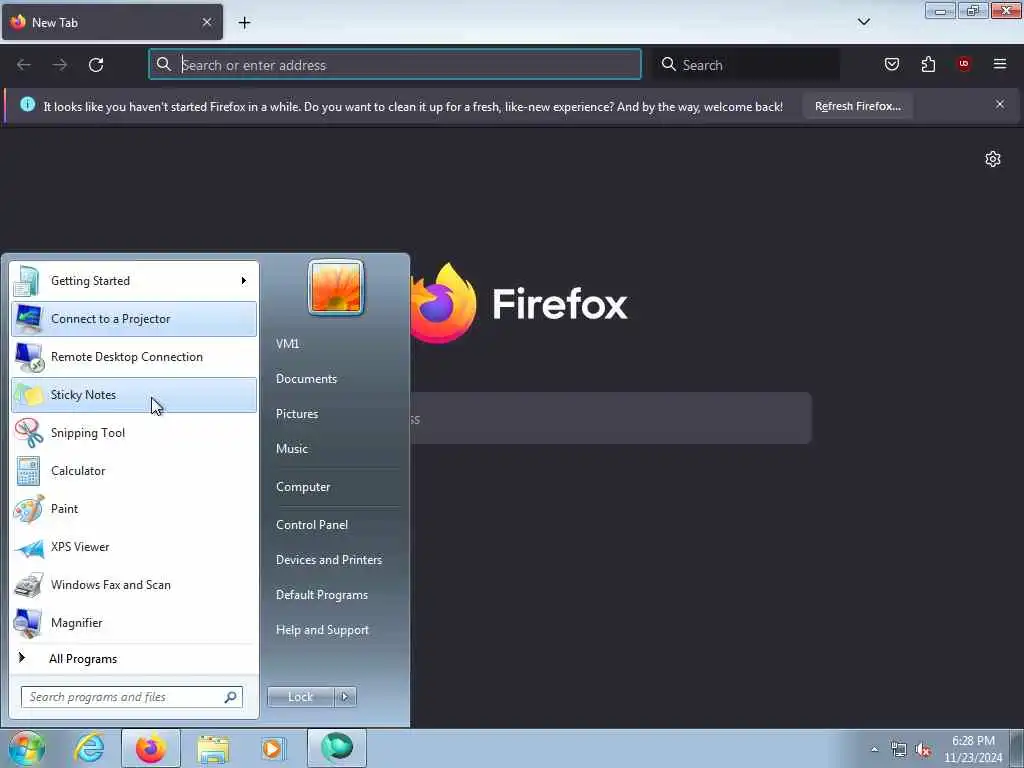Click the Lock button
Screen dimensions: 1024x768
tap(300, 697)
